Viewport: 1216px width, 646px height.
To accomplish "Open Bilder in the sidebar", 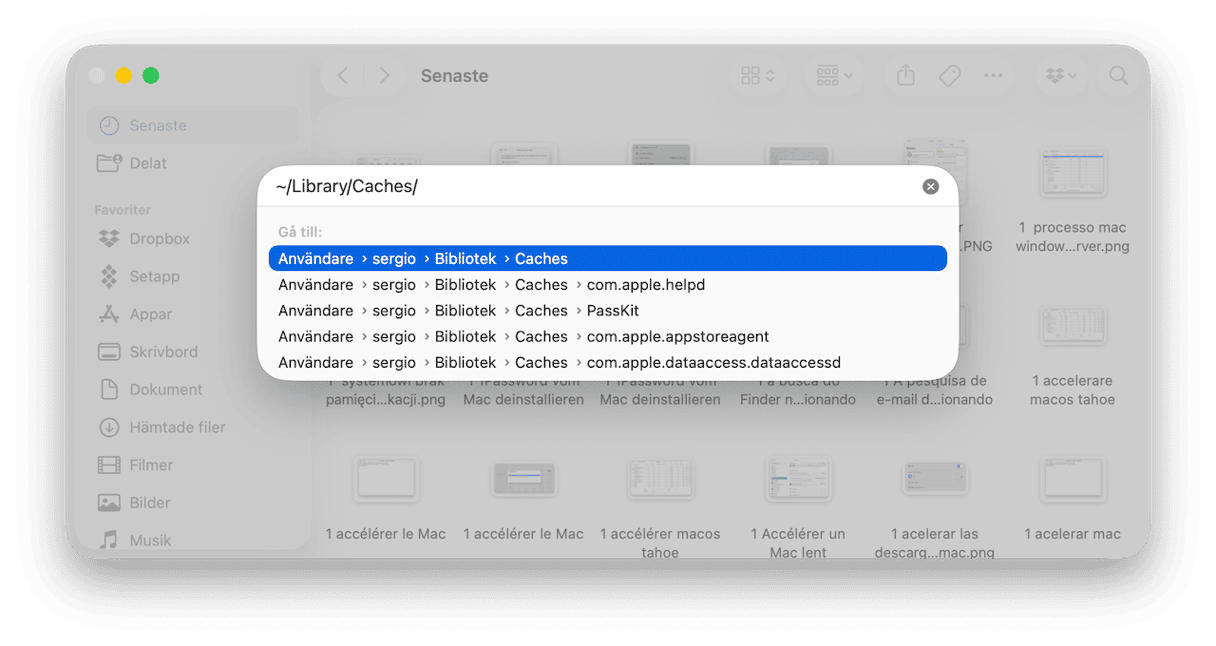I will (193, 503).
